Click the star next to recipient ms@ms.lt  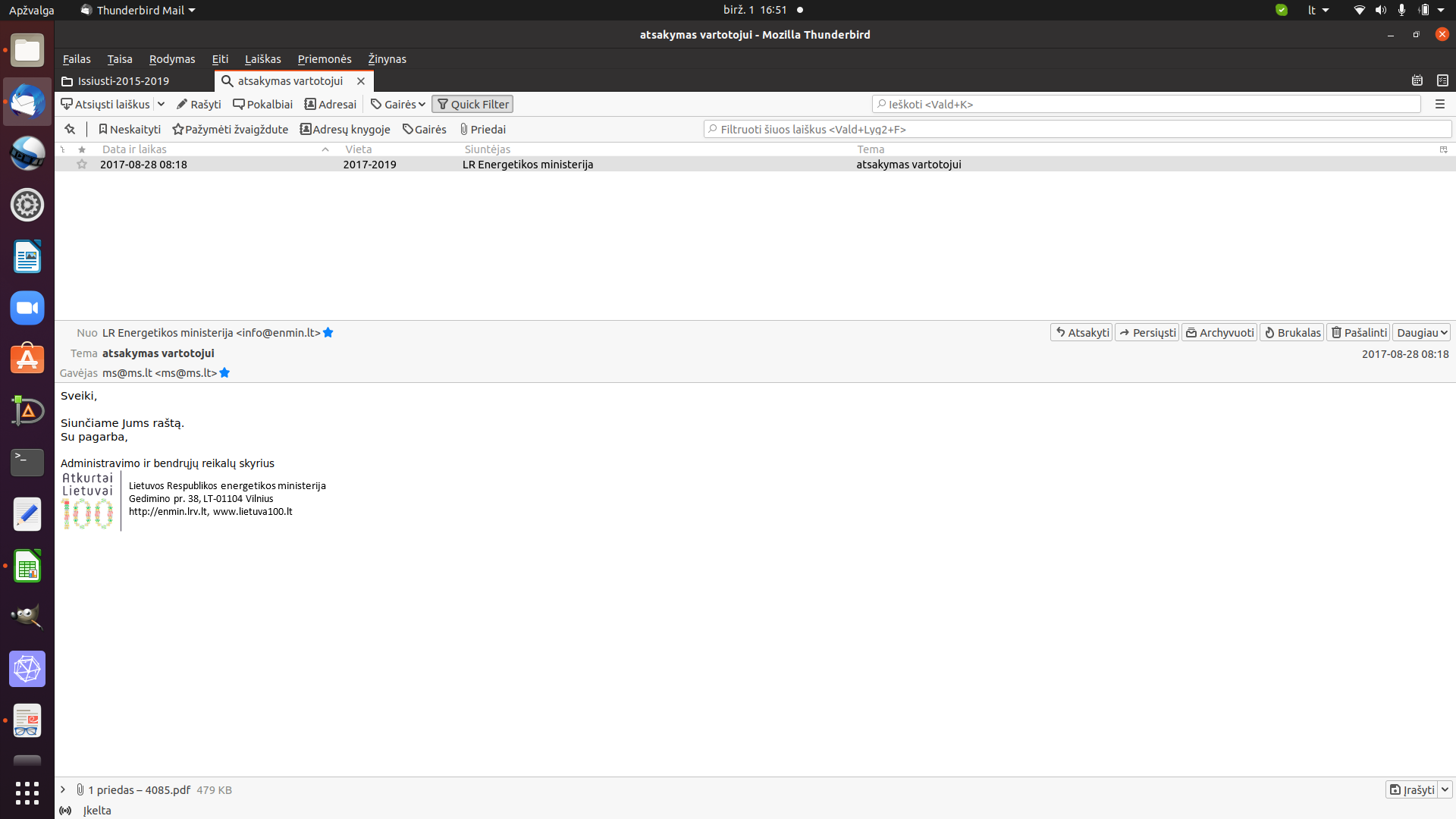coord(224,373)
